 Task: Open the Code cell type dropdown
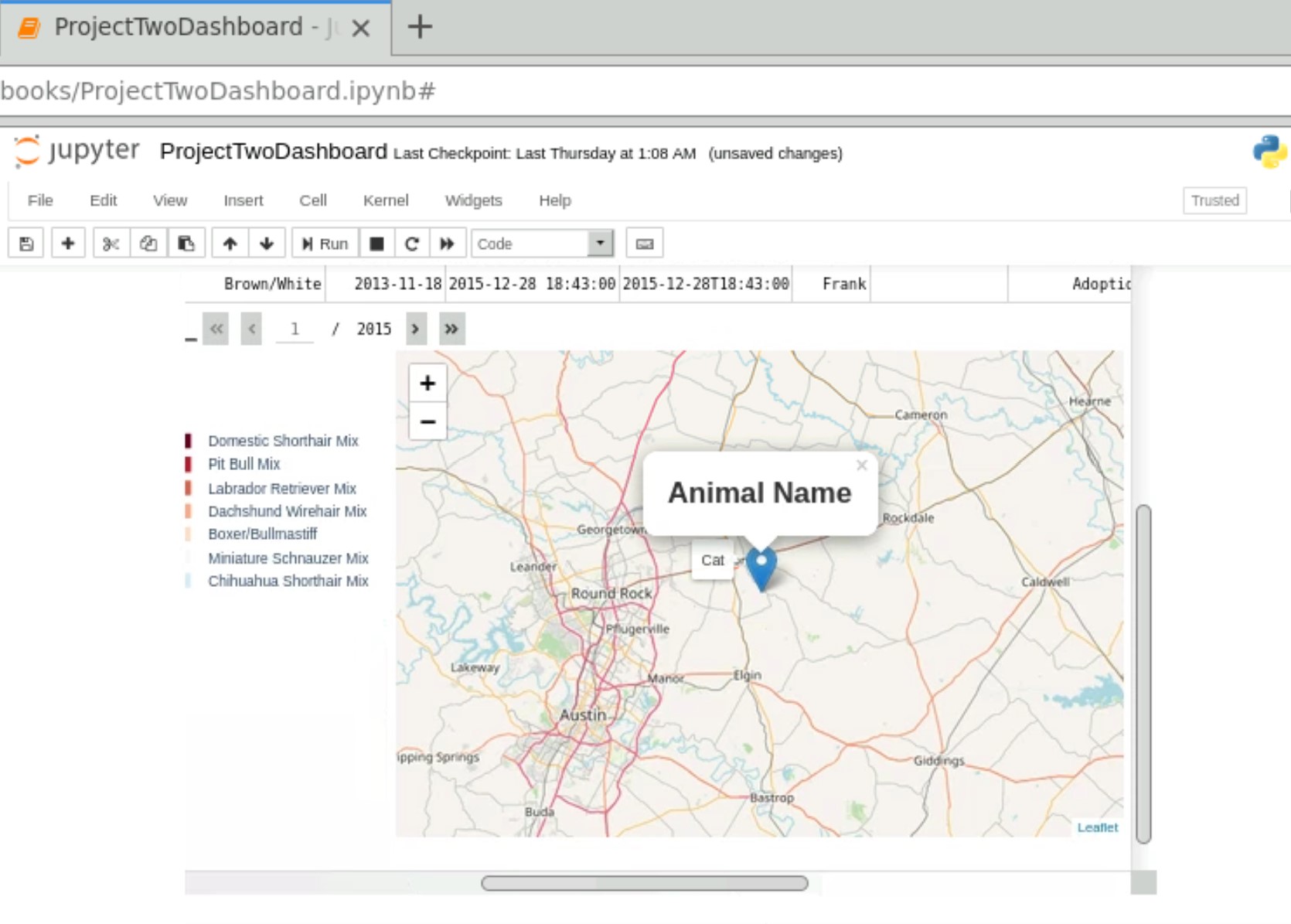point(542,244)
